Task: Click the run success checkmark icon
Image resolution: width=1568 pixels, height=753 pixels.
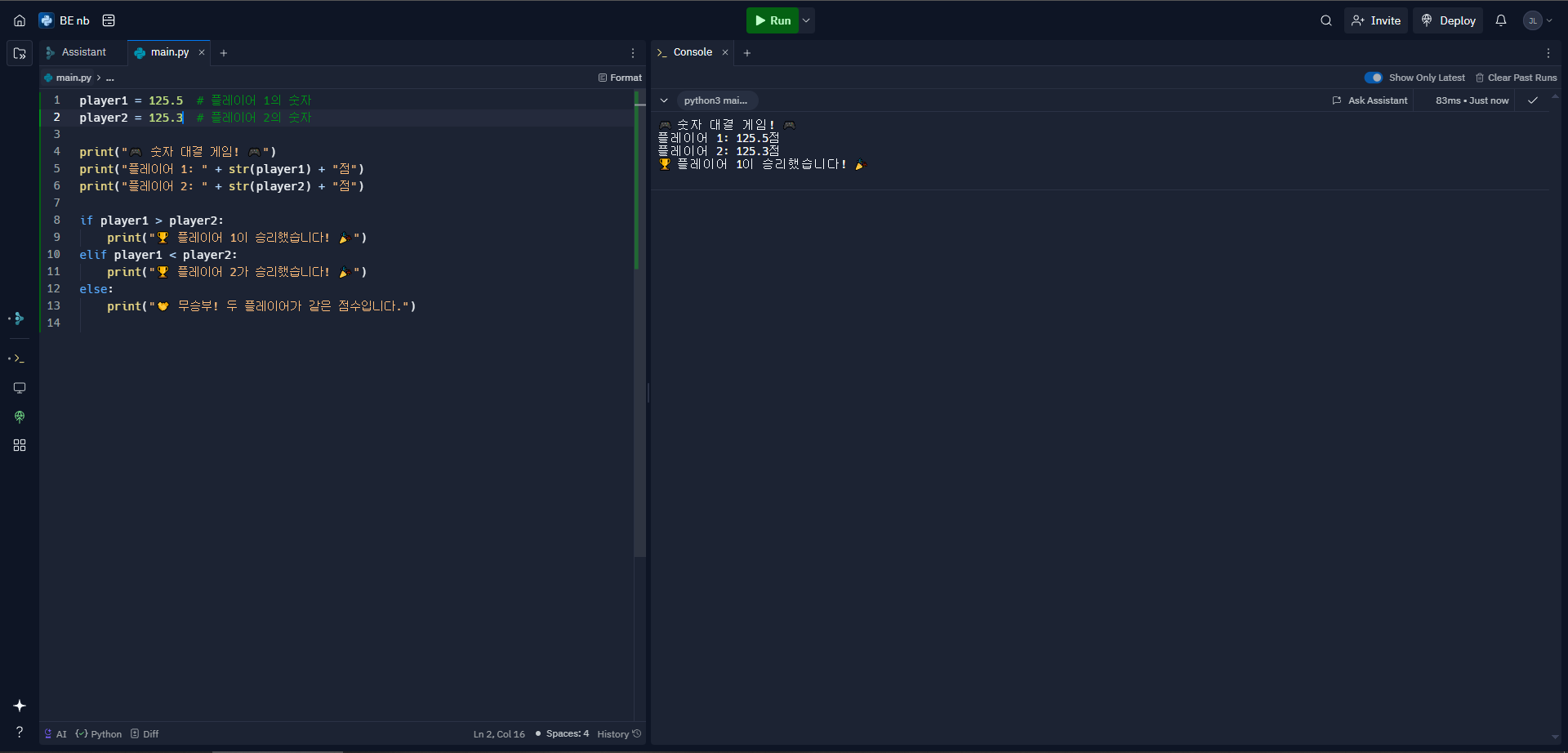Action: click(1533, 100)
